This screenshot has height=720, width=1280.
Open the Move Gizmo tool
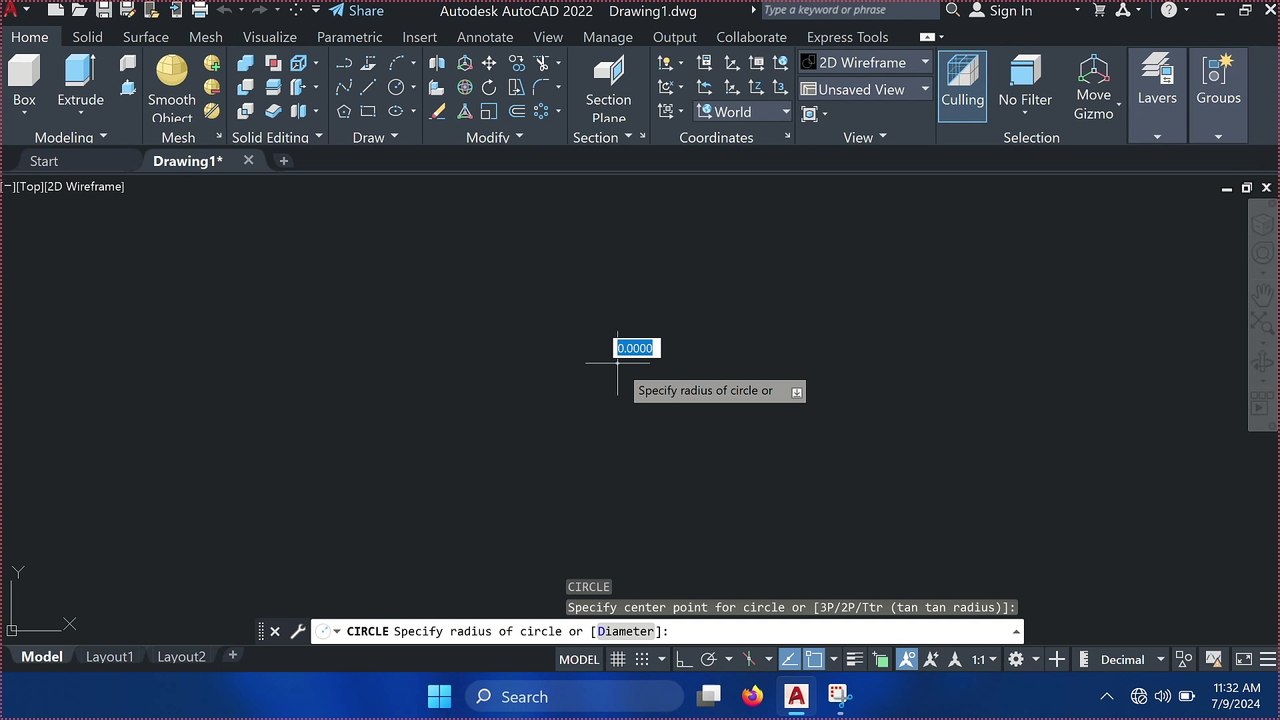click(x=1094, y=88)
